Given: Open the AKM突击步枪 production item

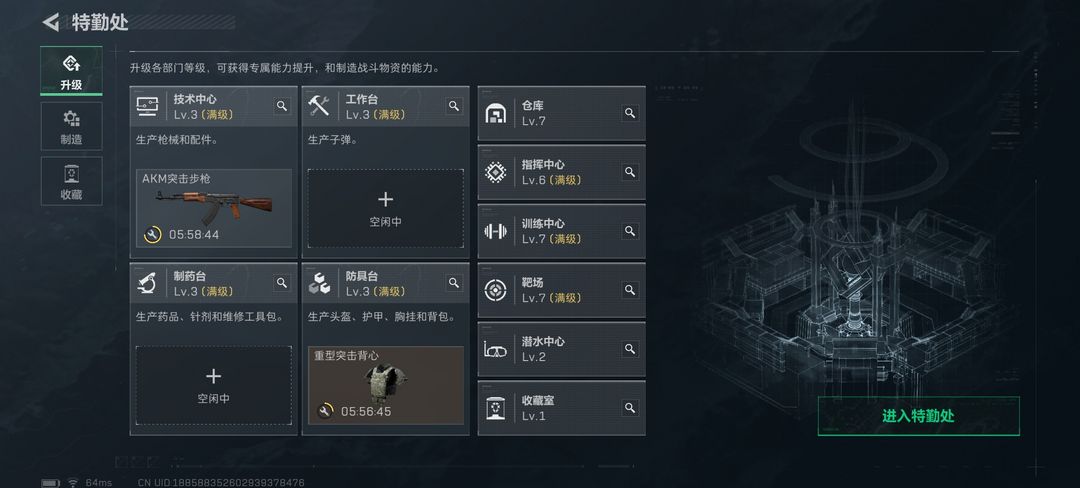Looking at the screenshot, I should coord(214,209).
